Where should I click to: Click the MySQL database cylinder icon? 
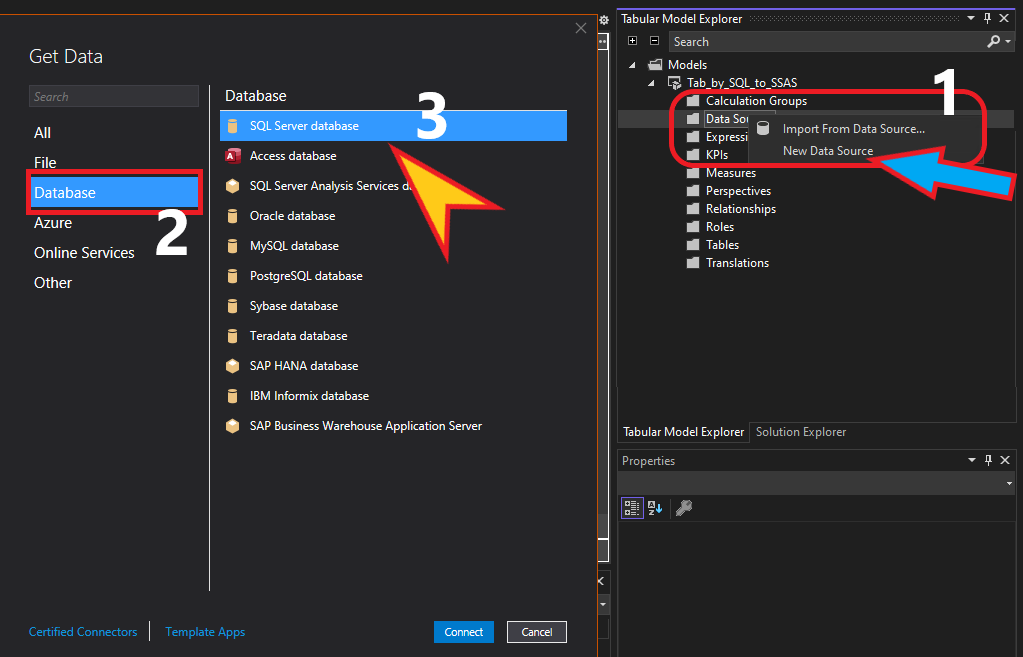(x=232, y=246)
